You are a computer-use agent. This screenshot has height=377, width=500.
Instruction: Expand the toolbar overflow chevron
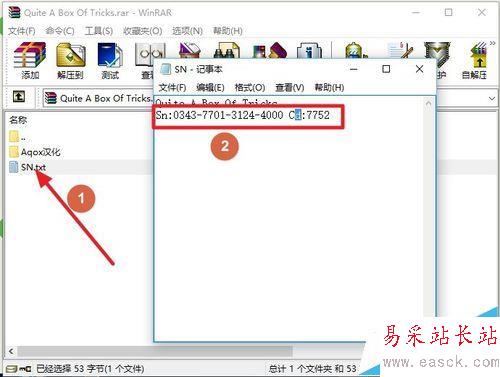coord(492,43)
